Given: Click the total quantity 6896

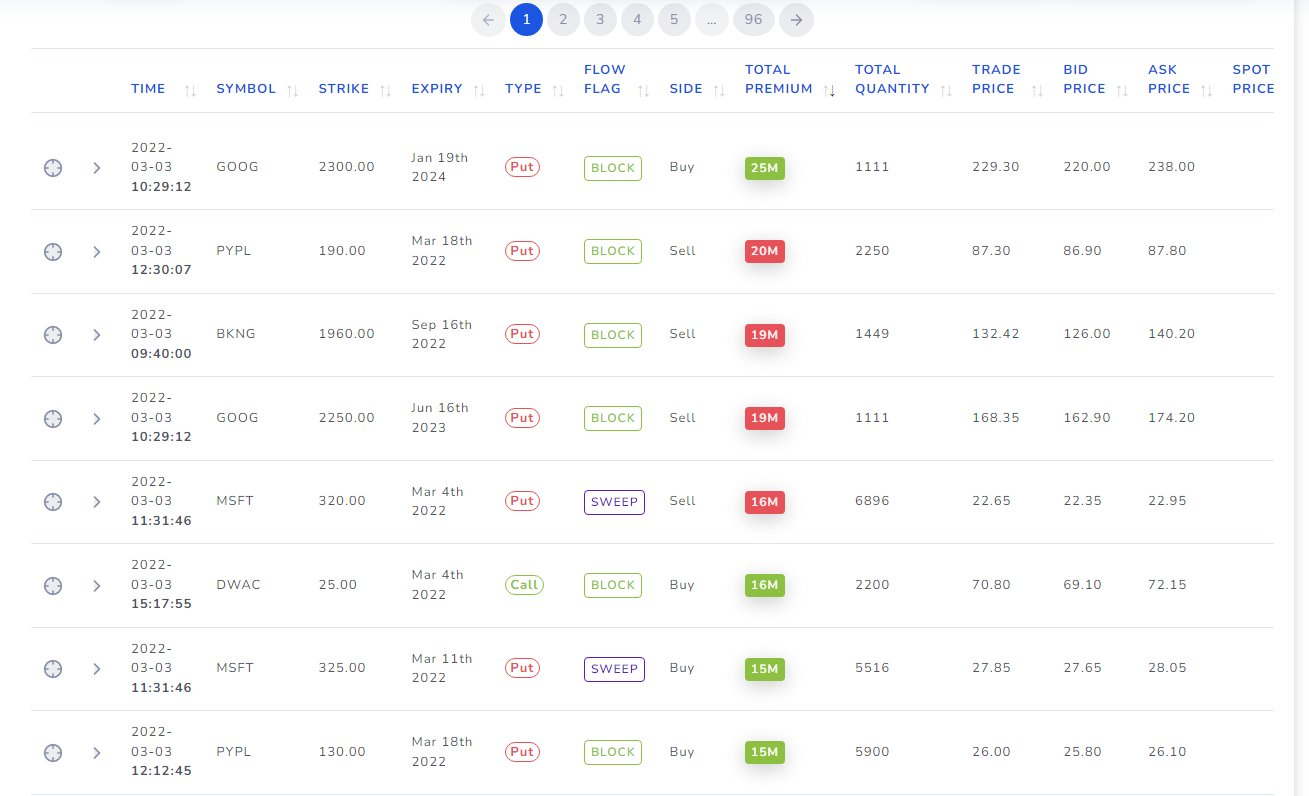Looking at the screenshot, I should pyautogui.click(x=872, y=501).
